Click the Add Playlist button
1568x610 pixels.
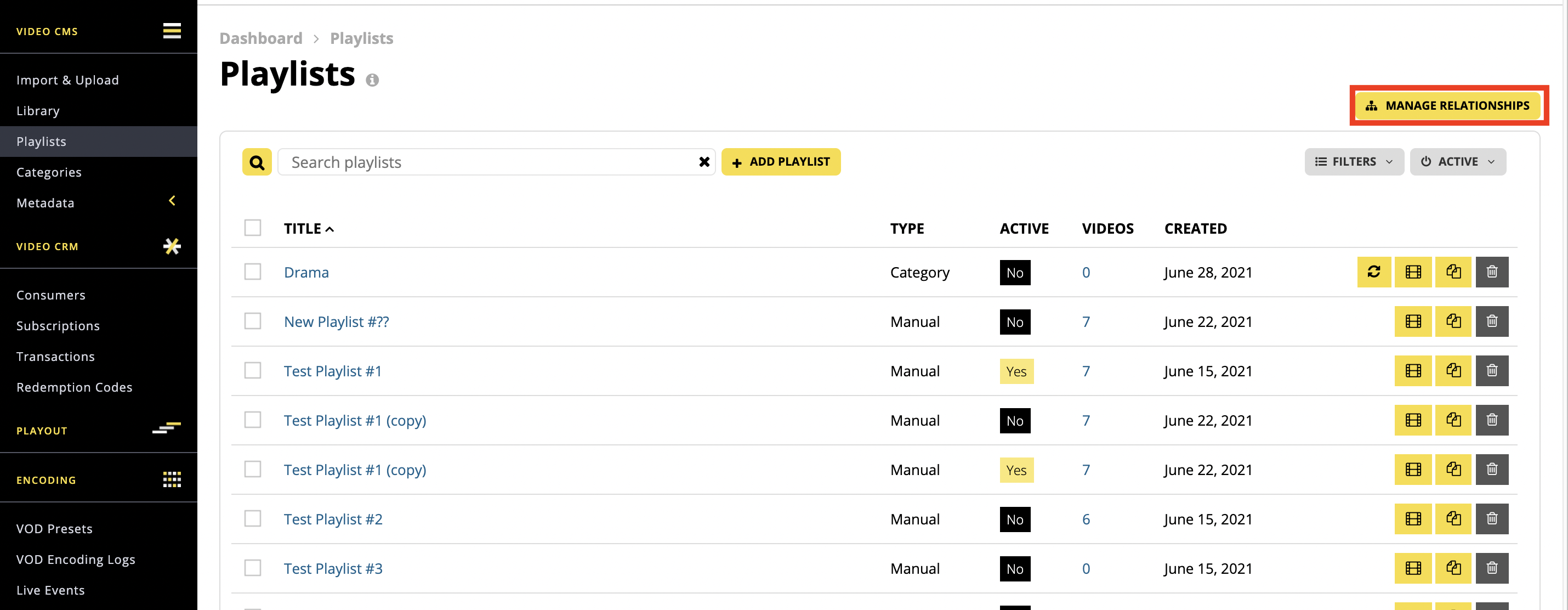[x=781, y=162]
